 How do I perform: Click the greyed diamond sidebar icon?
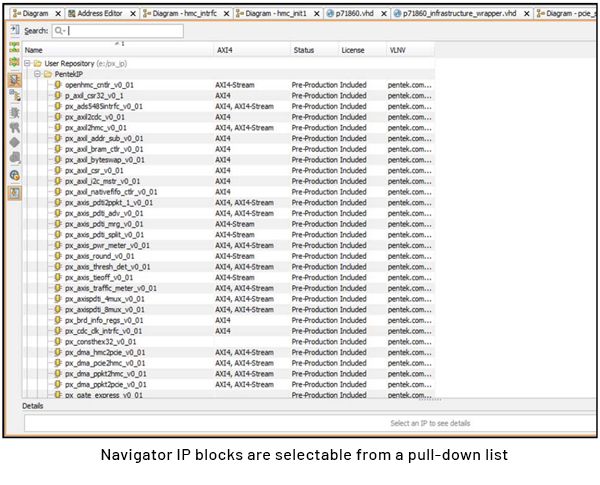click(x=15, y=142)
